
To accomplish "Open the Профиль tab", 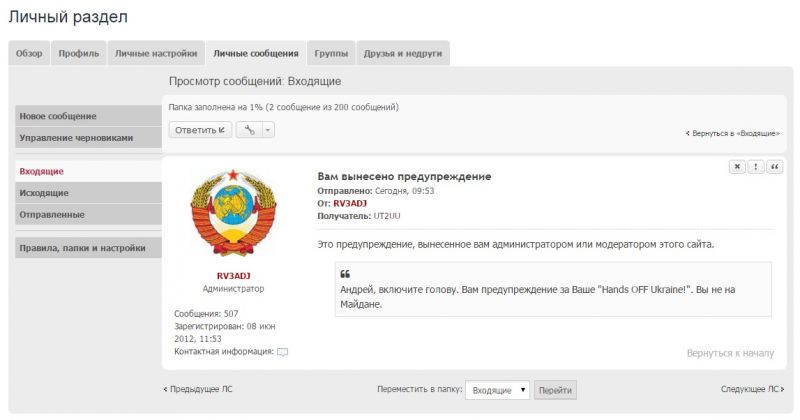I will (x=78, y=54).
